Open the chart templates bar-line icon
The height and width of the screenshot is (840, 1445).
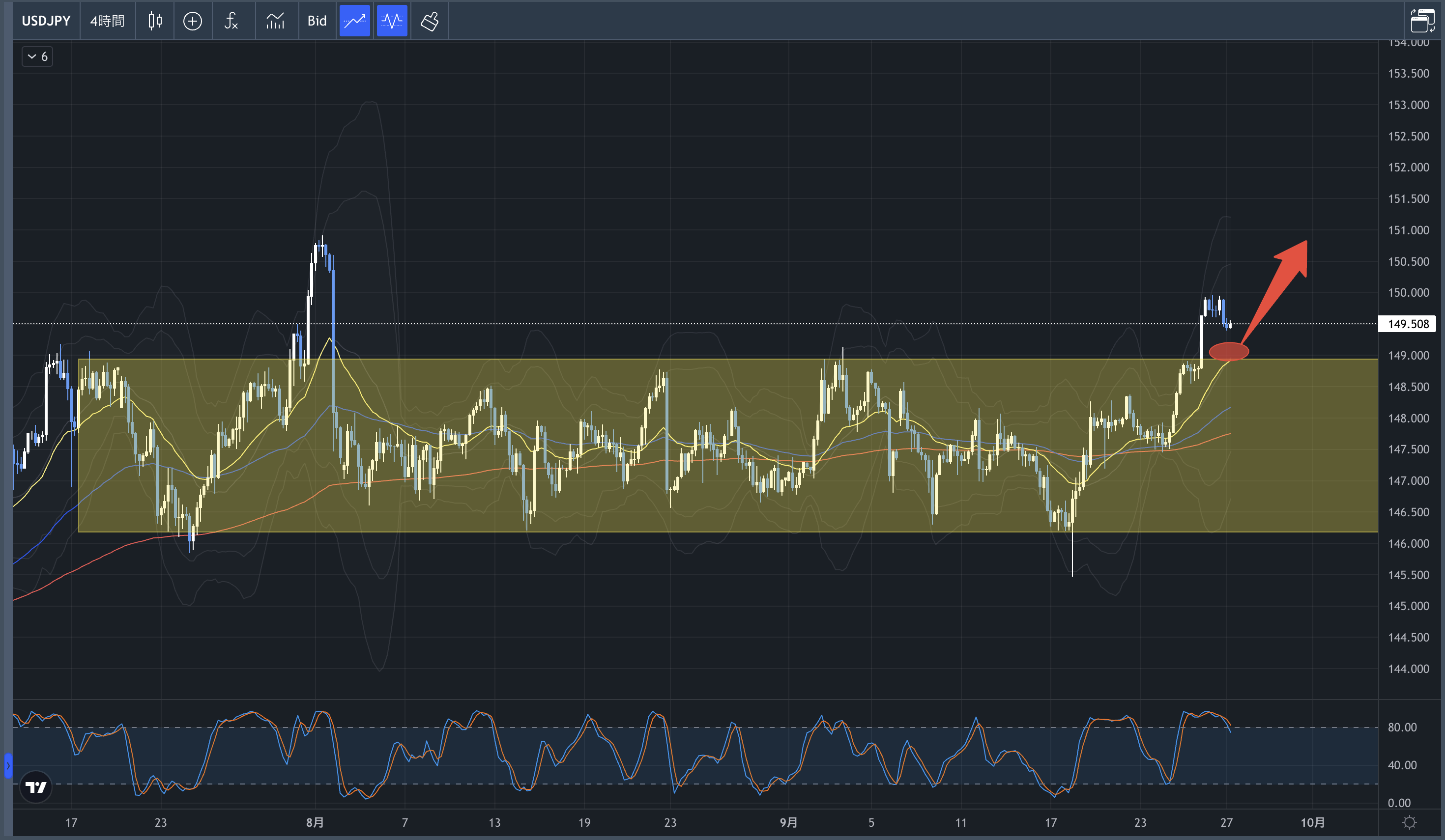coord(275,21)
